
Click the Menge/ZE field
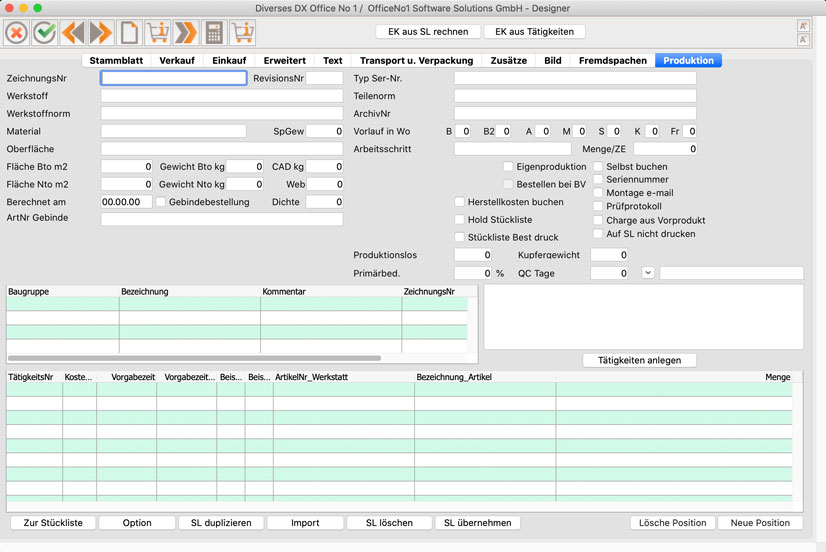coord(665,149)
